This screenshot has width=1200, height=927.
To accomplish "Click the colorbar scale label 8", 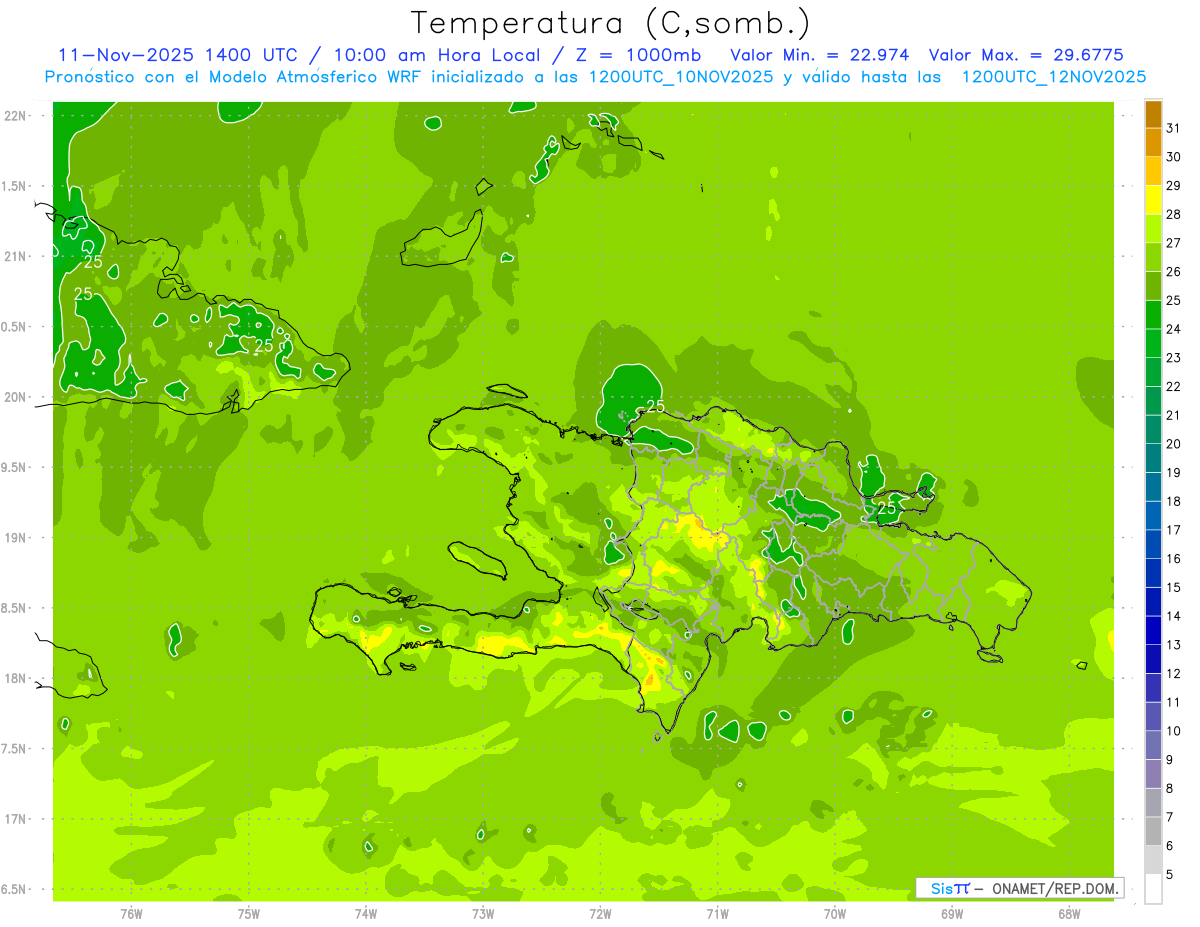I will 1170,788.
